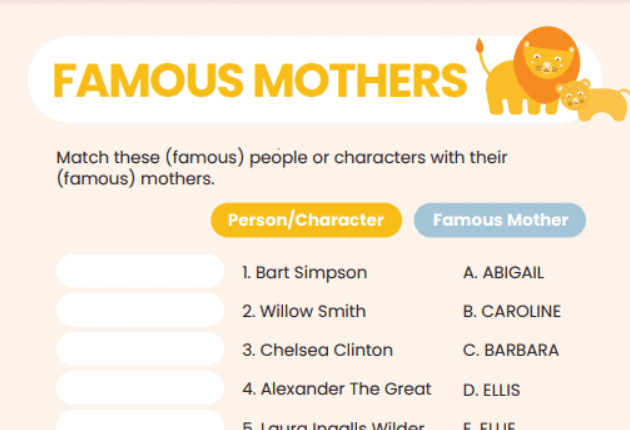Click the answer box beside Laura Ingalls Wilder
Image resolution: width=630 pixels, height=430 pixels.
140,422
